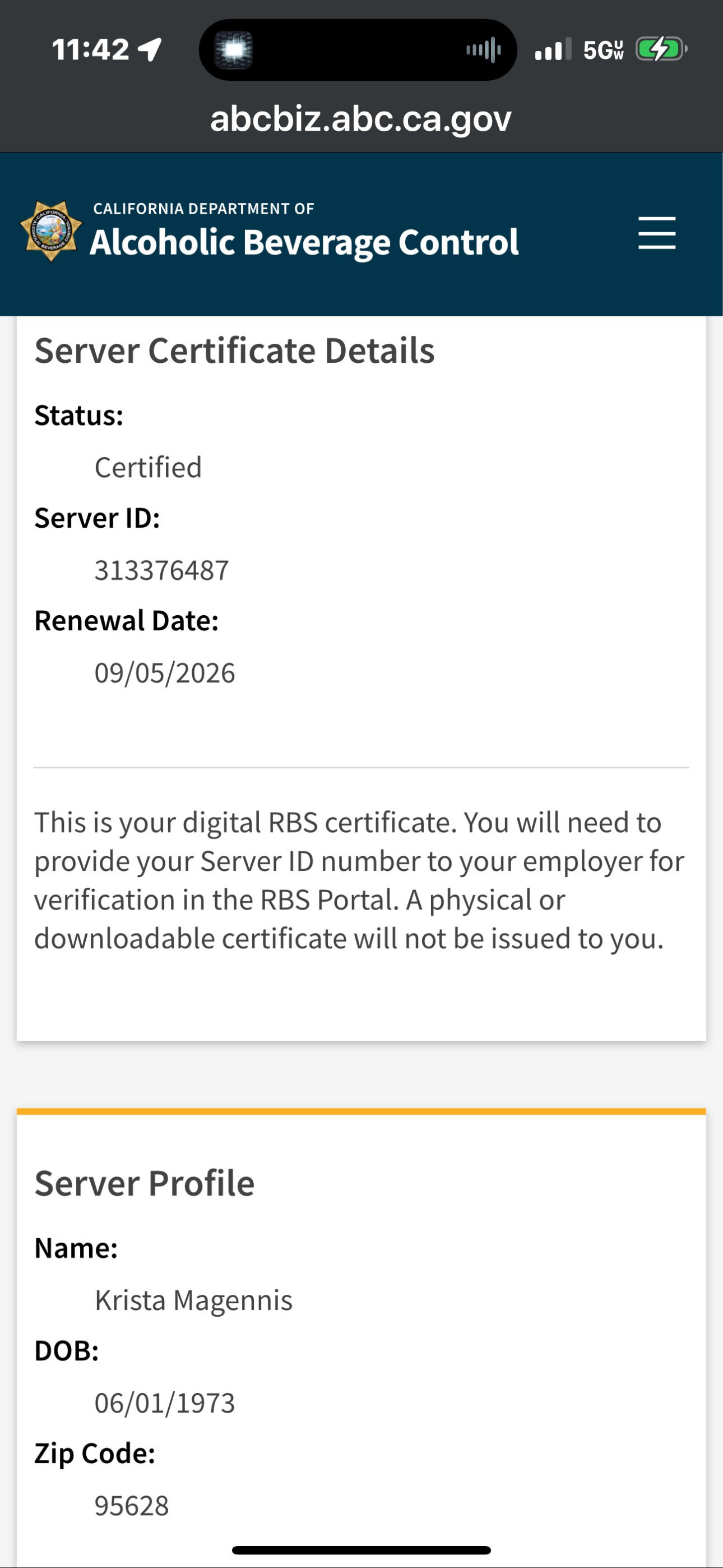Image resolution: width=723 pixels, height=1568 pixels.
Task: Select the name Krista Magennis
Action: [x=193, y=1300]
